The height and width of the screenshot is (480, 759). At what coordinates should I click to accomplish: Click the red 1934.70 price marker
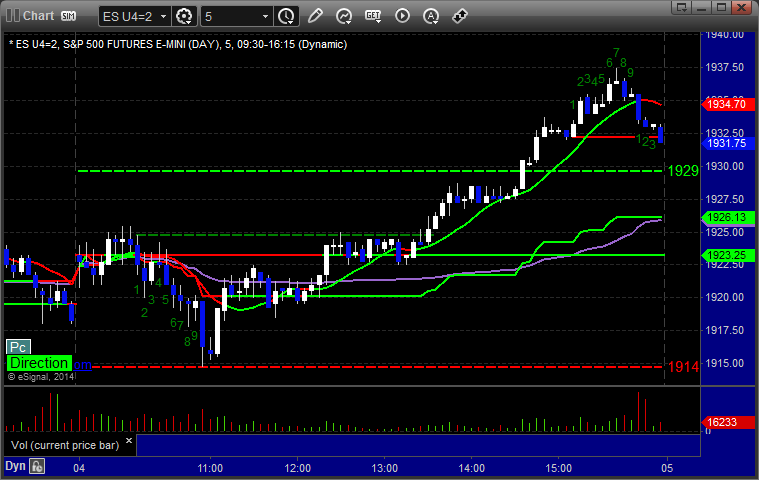click(728, 104)
